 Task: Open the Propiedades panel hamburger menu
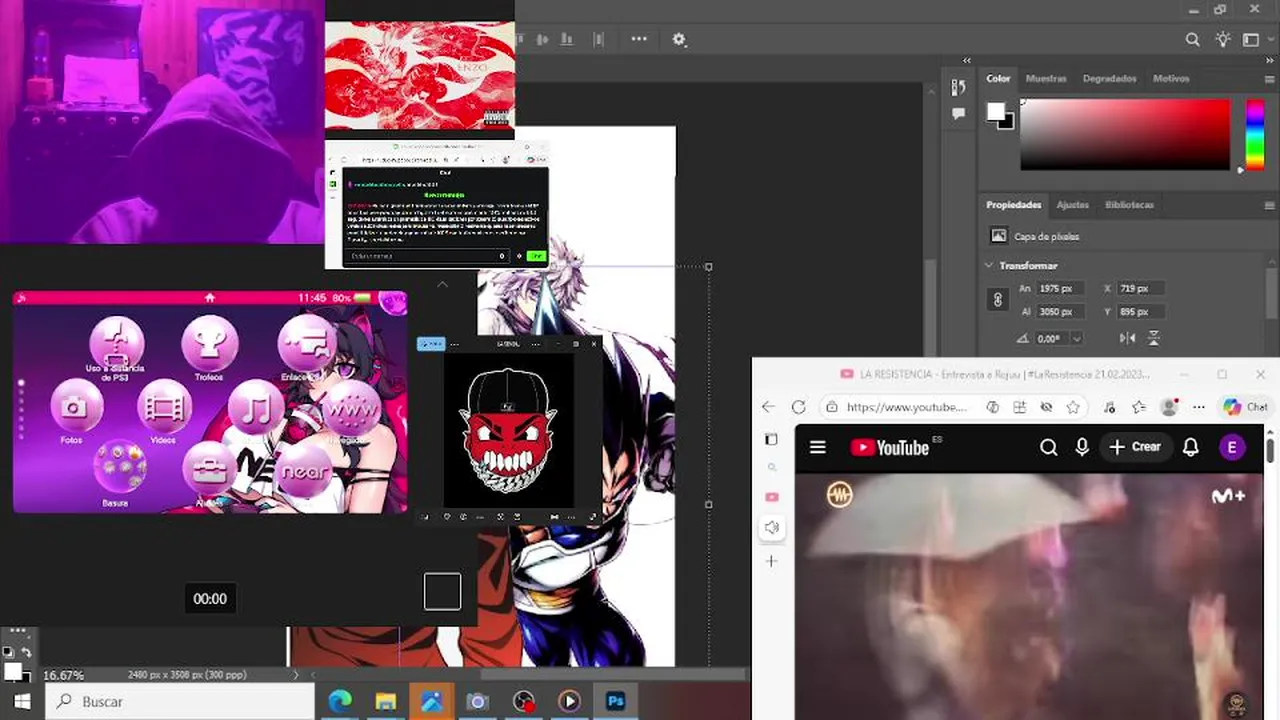1270,205
